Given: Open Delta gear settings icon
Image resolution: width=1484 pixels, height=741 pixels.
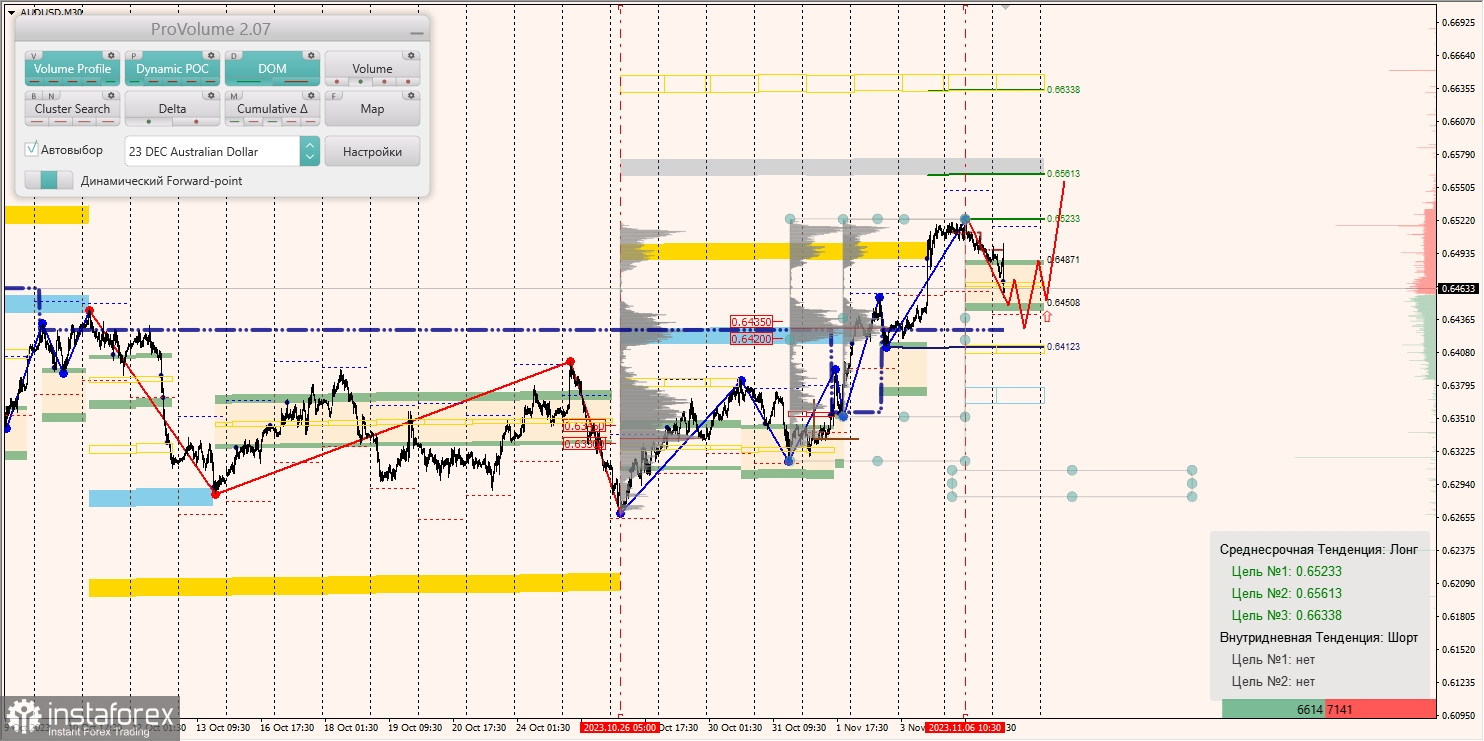Looking at the screenshot, I should [x=211, y=95].
